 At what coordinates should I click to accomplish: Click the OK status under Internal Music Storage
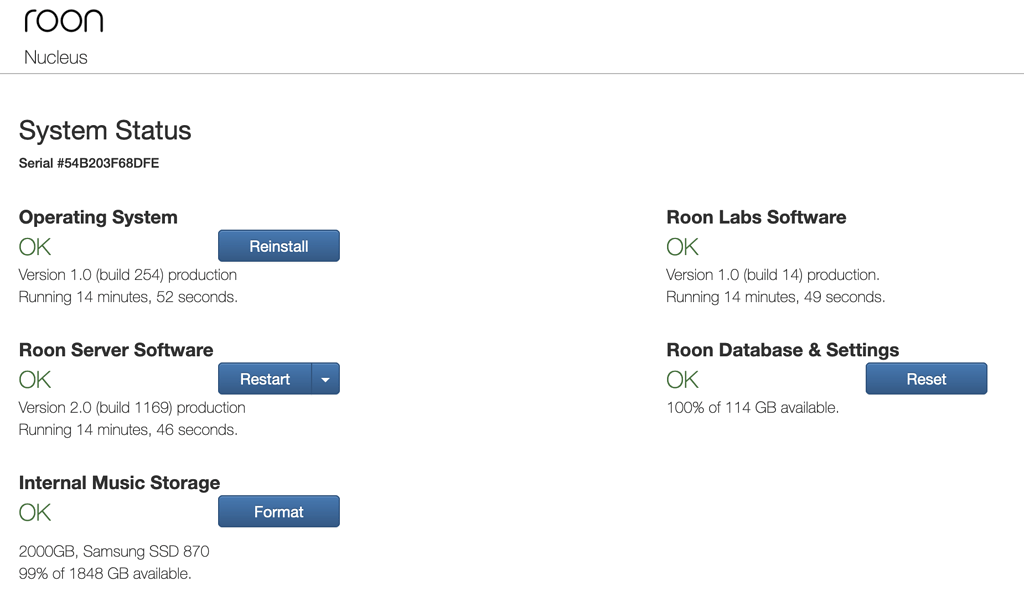click(x=34, y=512)
